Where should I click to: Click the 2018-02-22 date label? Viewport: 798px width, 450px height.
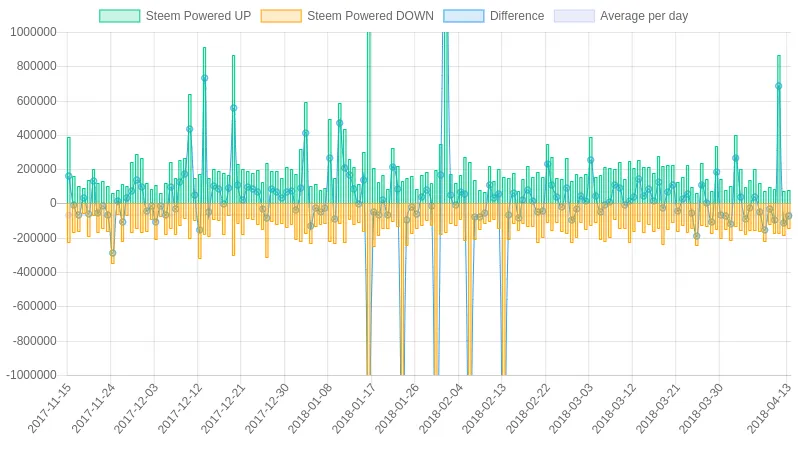coord(528,408)
